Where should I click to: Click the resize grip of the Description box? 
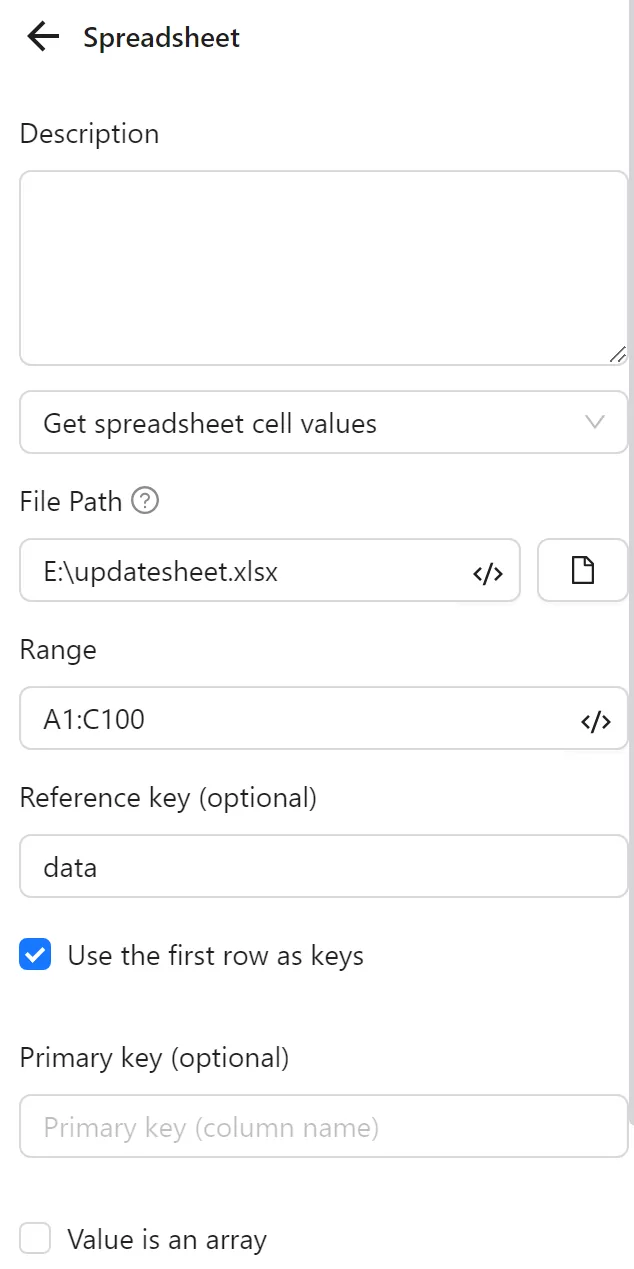[x=618, y=353]
